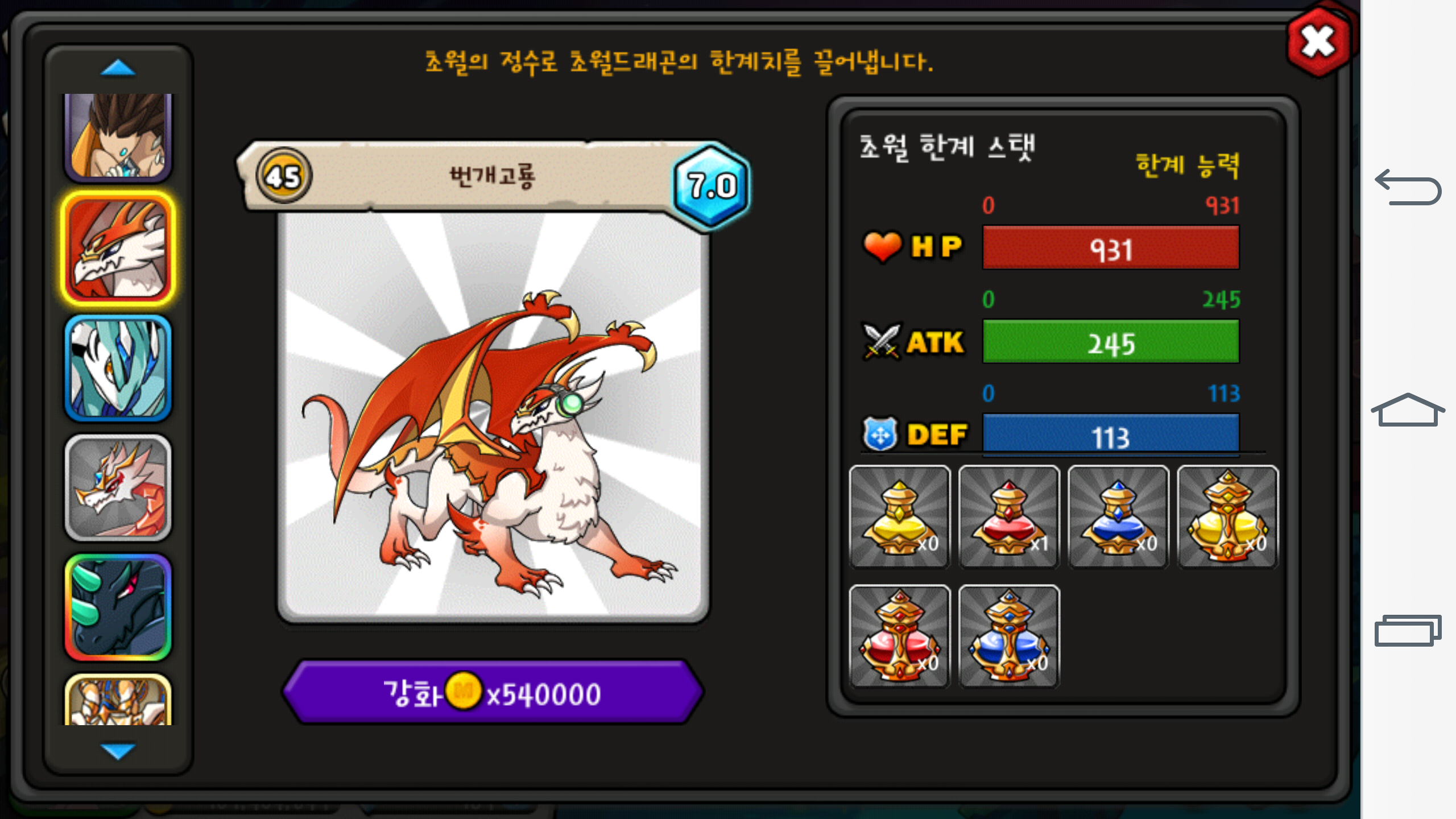Select the large yellow essence potion

(x=1227, y=516)
